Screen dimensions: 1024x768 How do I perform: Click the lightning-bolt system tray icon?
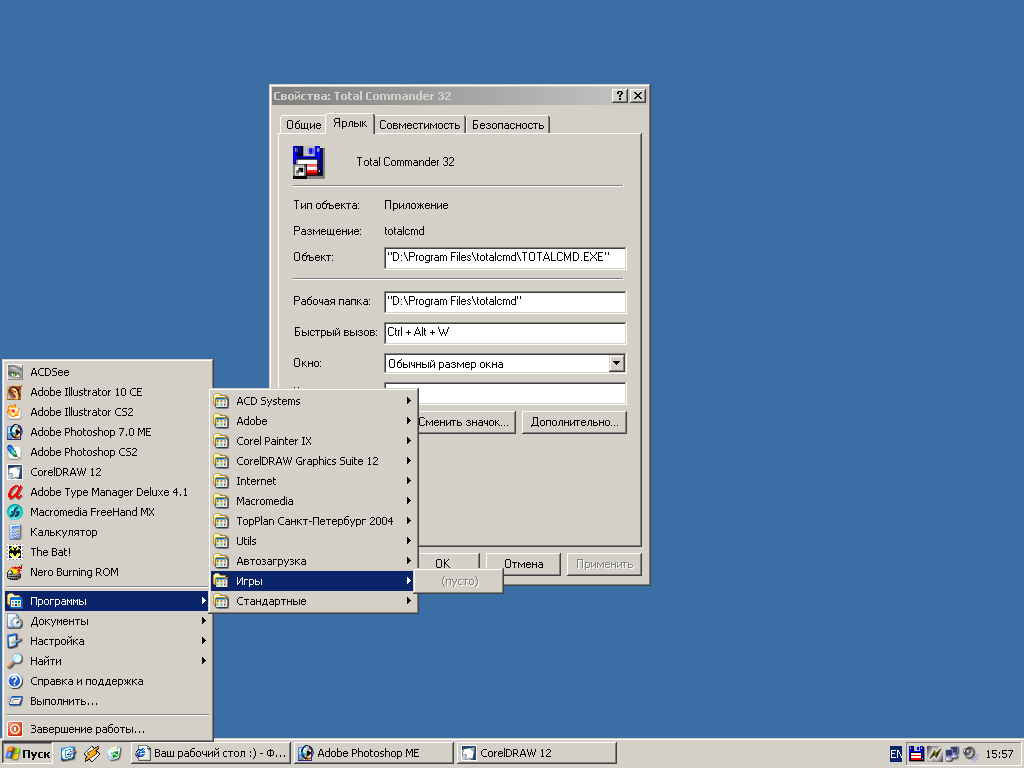(935, 754)
